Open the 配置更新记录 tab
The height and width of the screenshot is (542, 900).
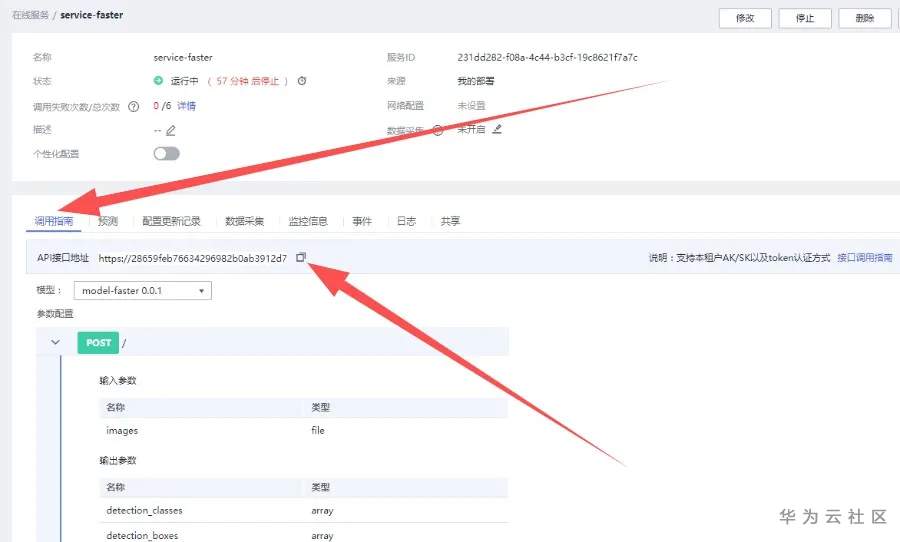pyautogui.click(x=171, y=221)
